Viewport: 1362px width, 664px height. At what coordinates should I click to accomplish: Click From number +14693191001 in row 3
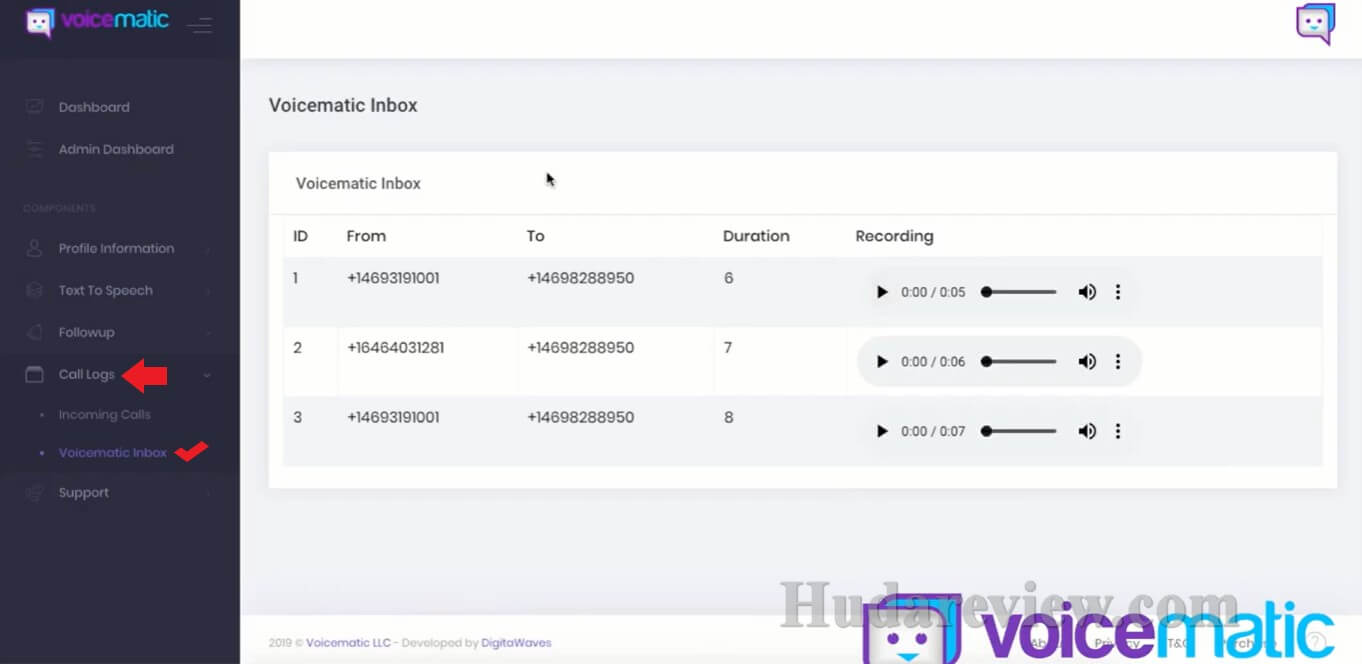tap(393, 417)
